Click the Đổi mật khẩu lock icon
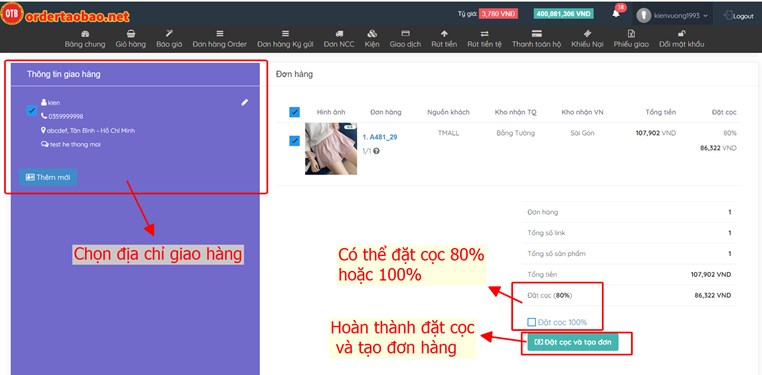Screen dimensions: 762x375 pos(682,34)
